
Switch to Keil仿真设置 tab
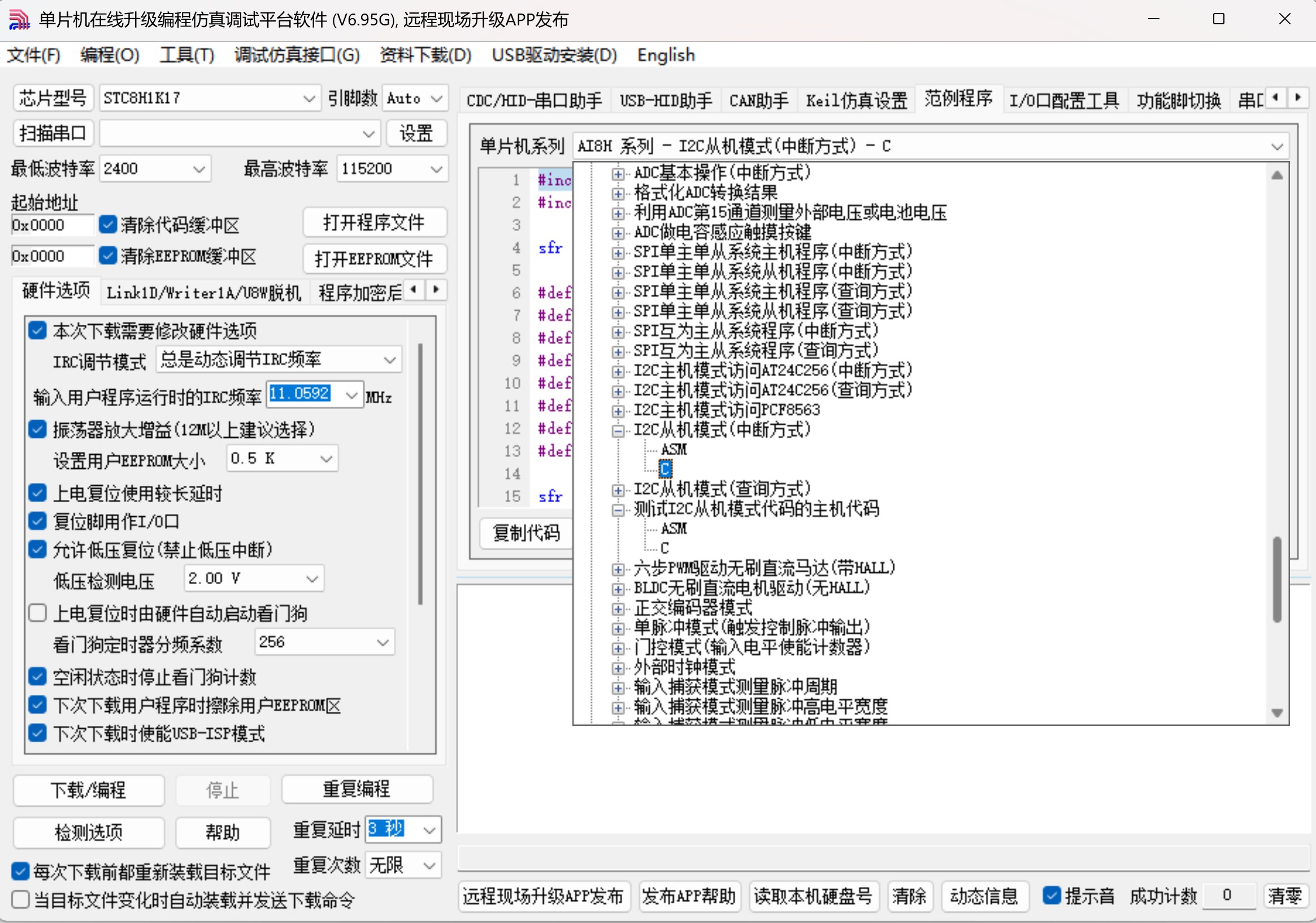pos(856,101)
